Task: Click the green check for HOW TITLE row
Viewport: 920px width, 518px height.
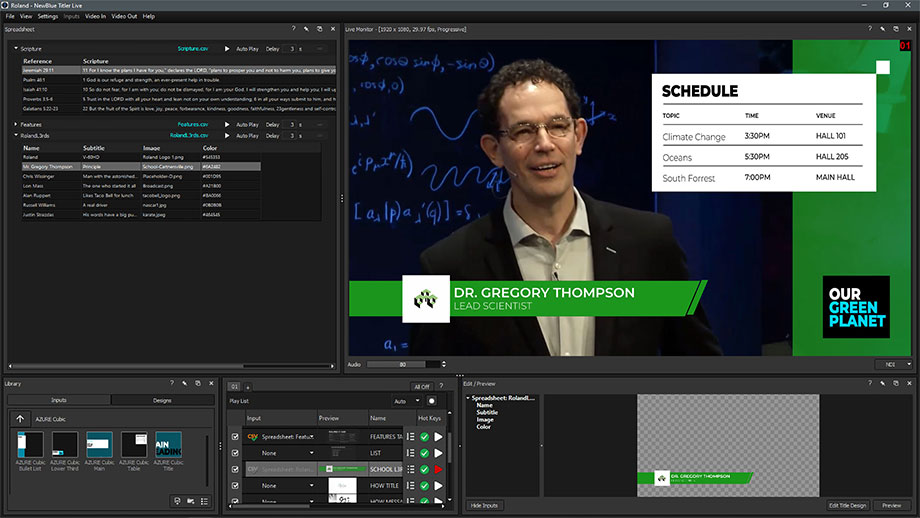Action: click(424, 486)
